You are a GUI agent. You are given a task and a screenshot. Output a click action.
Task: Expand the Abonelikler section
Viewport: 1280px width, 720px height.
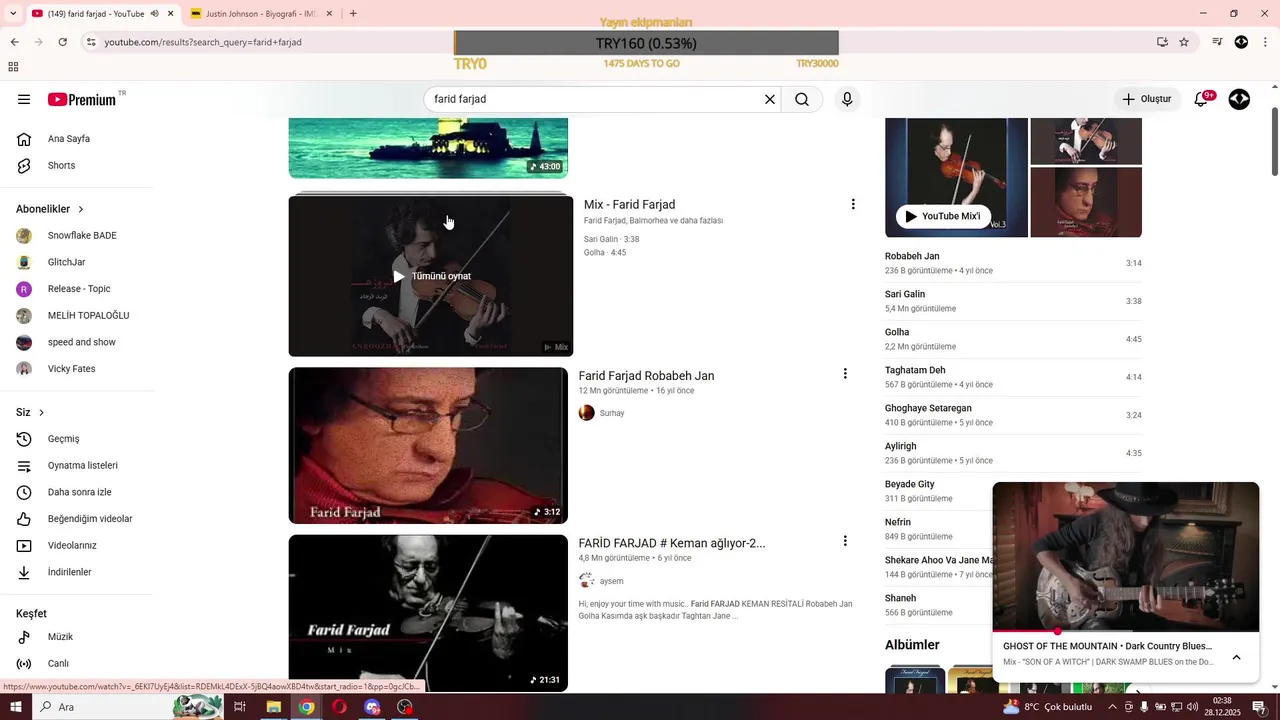coord(50,209)
